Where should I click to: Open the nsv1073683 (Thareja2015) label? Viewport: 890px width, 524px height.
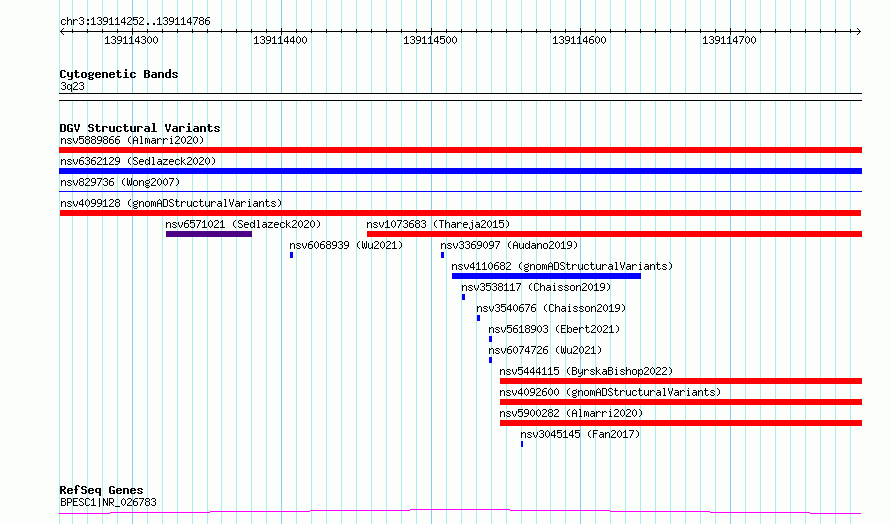coord(438,224)
